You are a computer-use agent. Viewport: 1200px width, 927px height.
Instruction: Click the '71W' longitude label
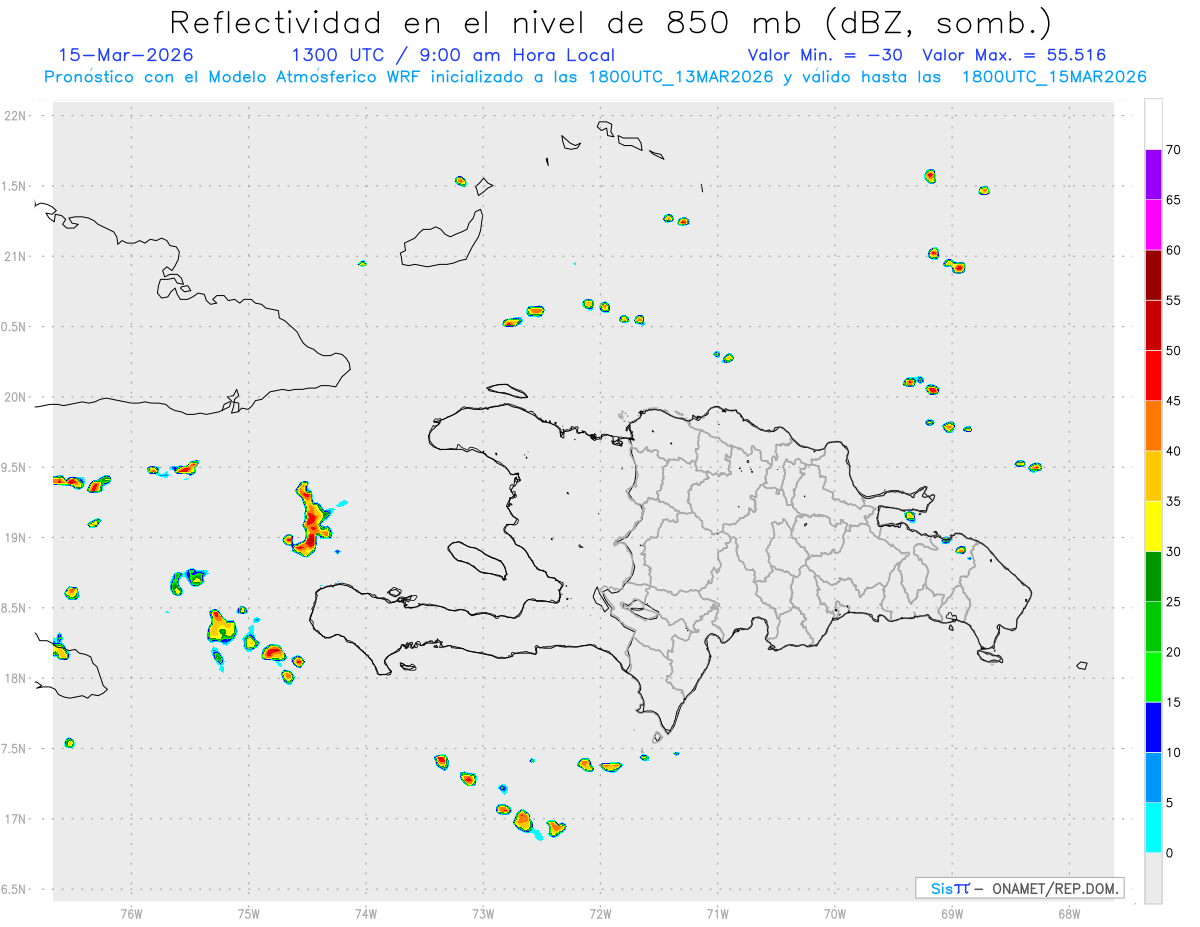[x=717, y=914]
